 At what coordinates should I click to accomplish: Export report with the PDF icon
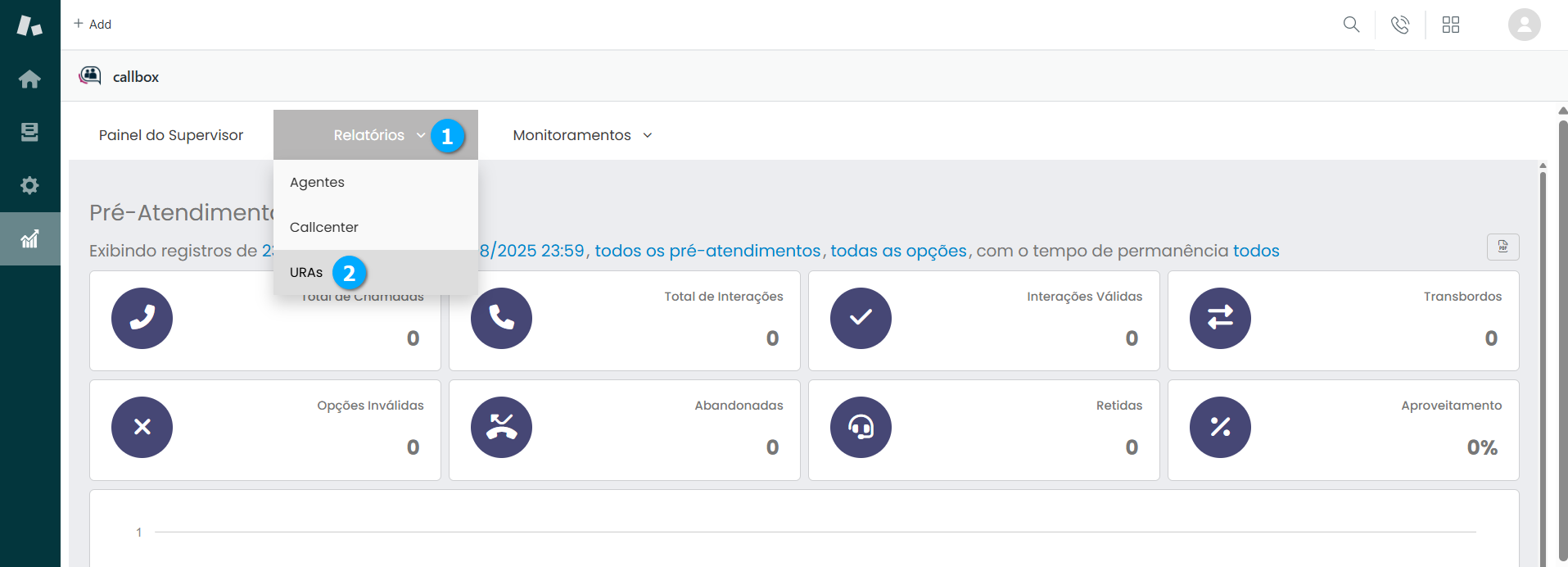click(1502, 247)
